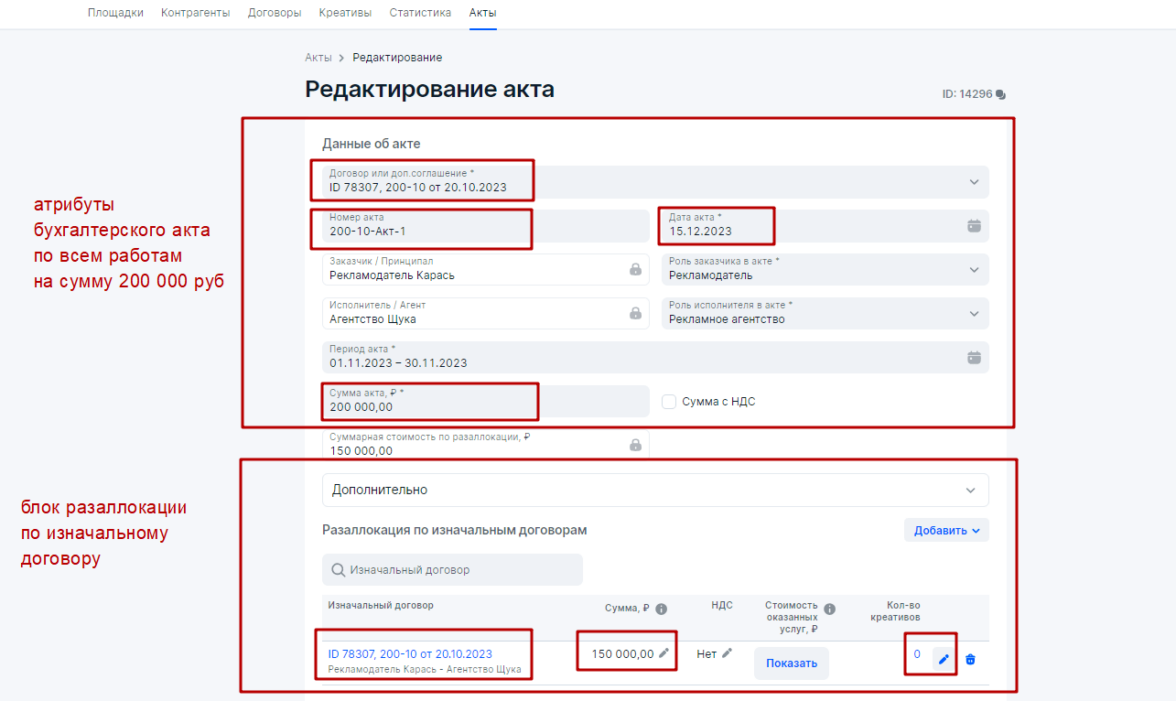Click the Показать button
Image resolution: width=1176 pixels, height=701 pixels.
[x=791, y=663]
